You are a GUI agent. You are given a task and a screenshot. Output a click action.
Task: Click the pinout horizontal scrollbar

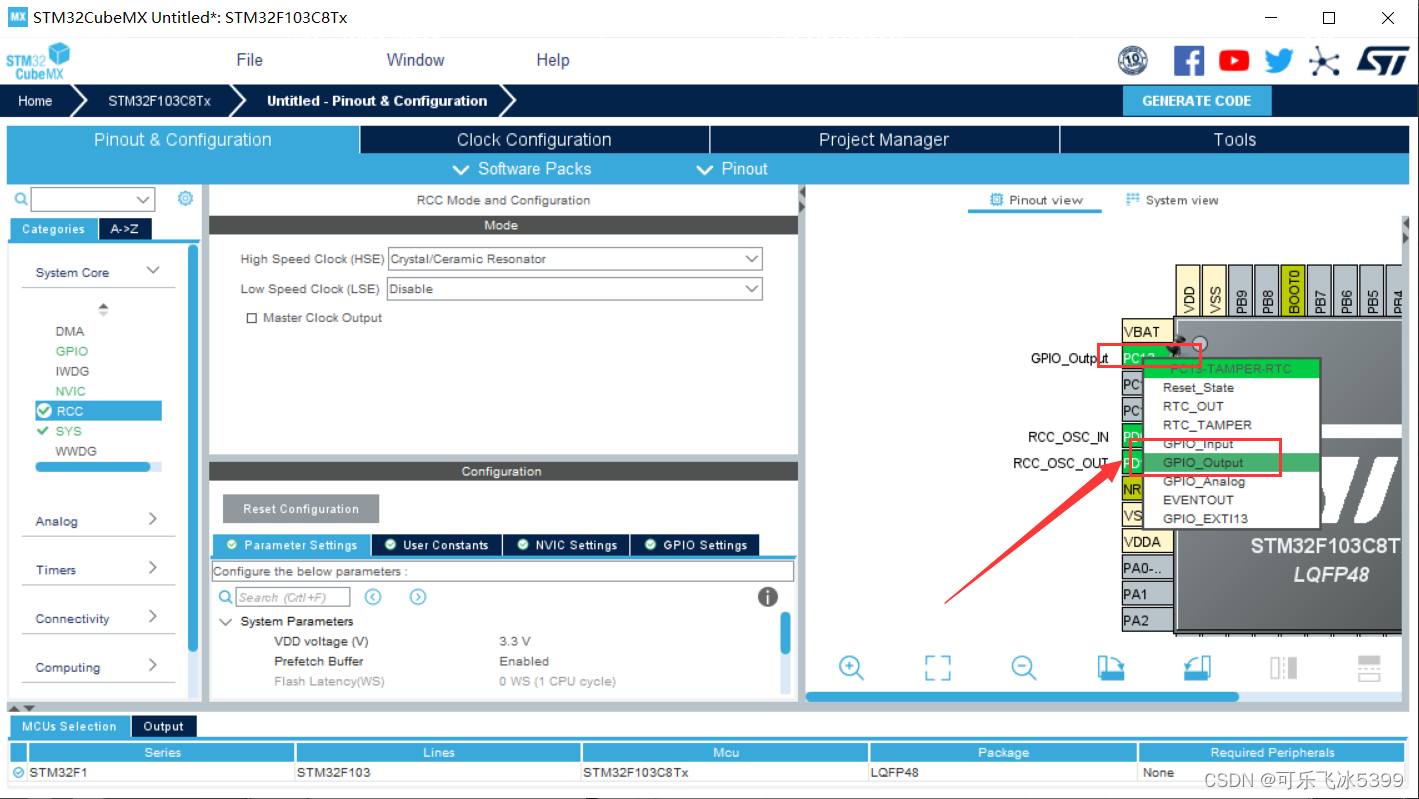click(1022, 697)
